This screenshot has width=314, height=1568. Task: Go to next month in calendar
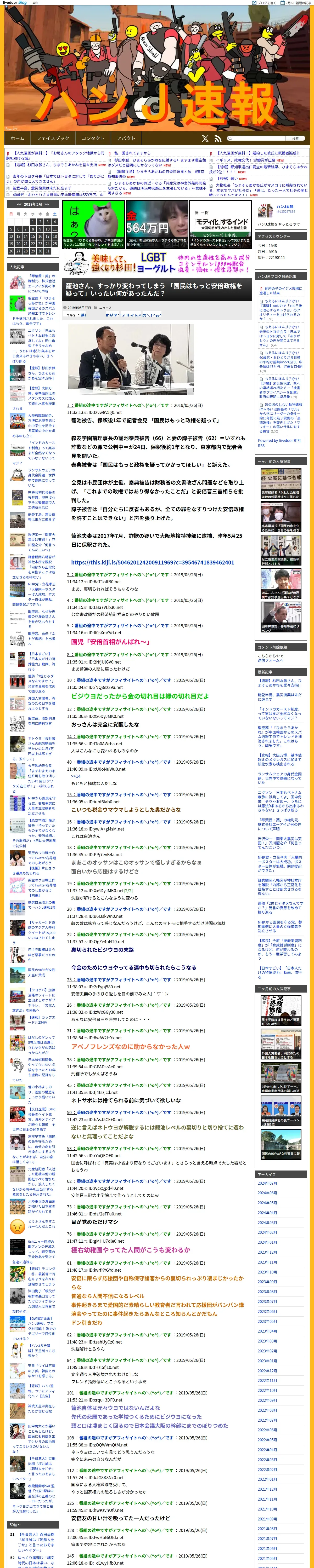46,205
